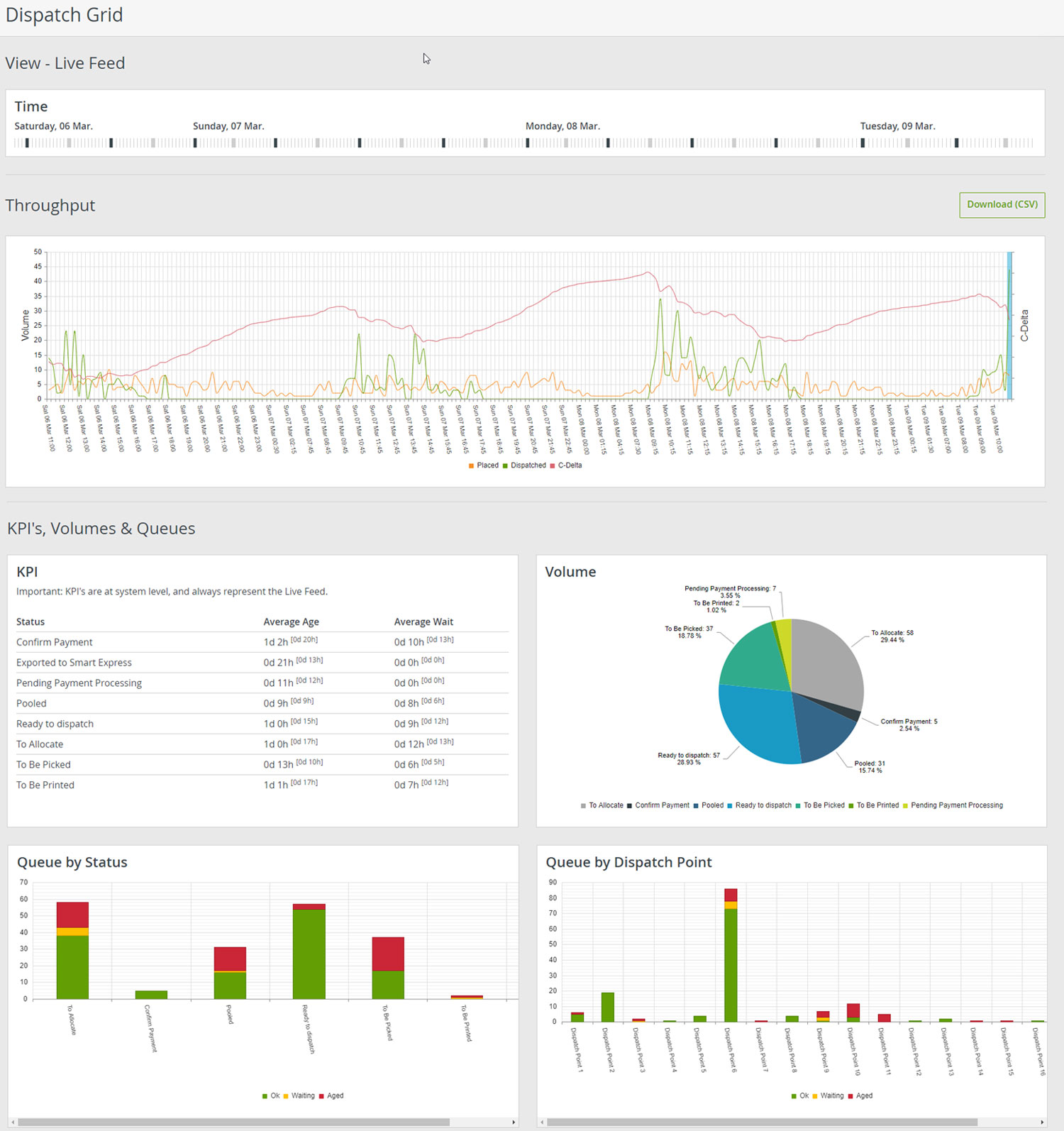The width and height of the screenshot is (1064, 1131).
Task: Toggle Pooled in the Volume pie legend
Action: point(708,805)
